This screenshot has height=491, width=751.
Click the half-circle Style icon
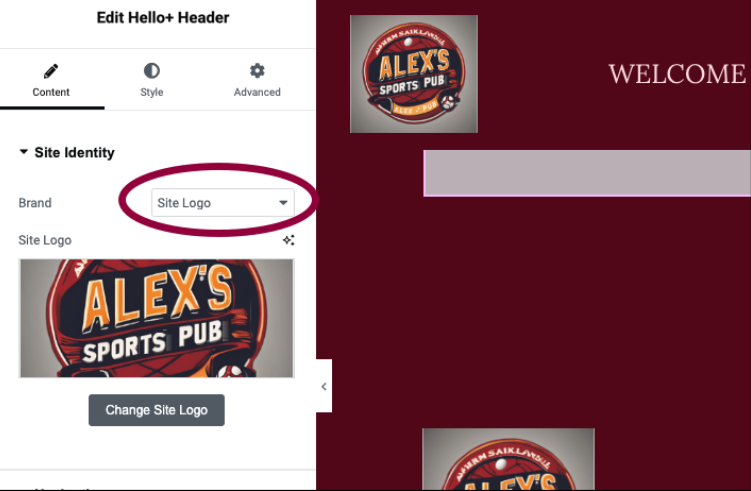pyautogui.click(x=151, y=71)
